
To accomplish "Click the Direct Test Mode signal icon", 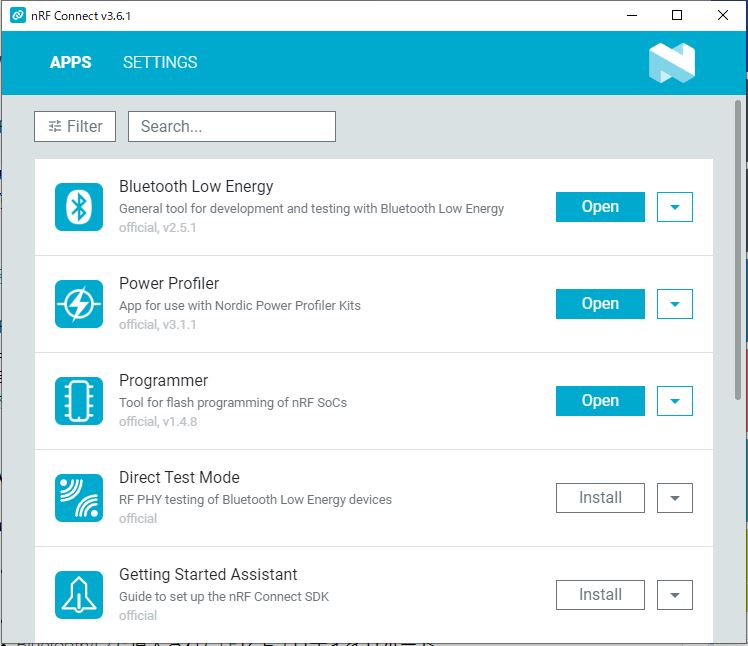I will pos(79,498).
